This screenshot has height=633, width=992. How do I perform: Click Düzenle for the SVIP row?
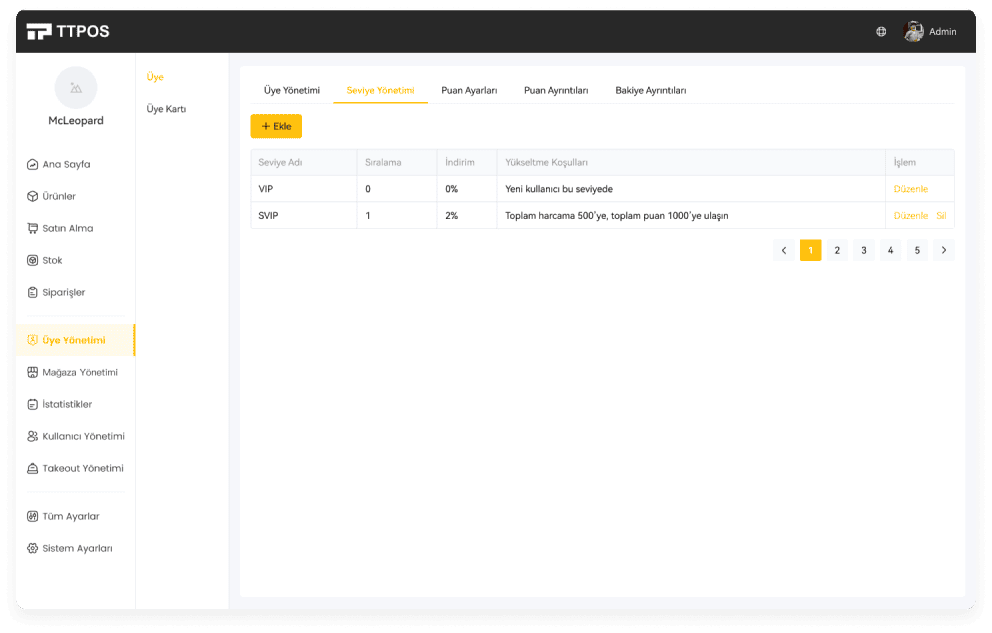[910, 216]
